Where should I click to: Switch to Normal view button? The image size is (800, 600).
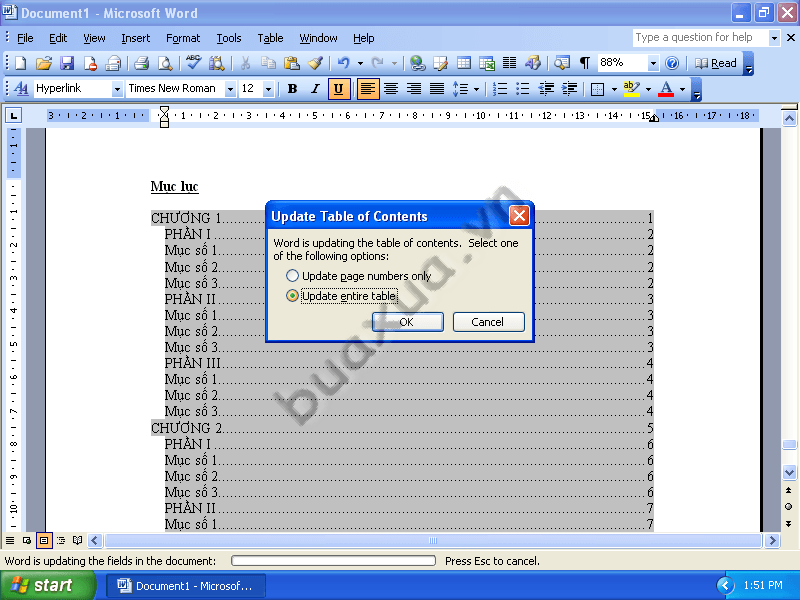10,540
